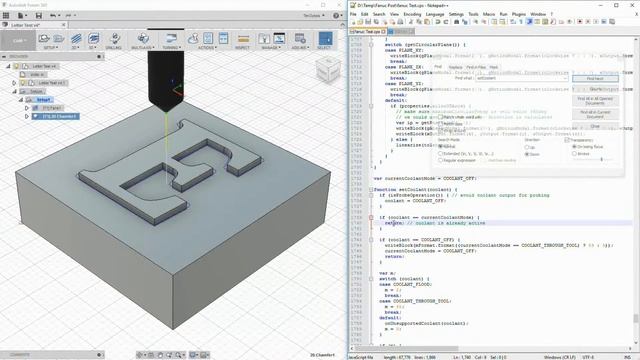Click the Add-Ins scripts icon
Screen dimensions: 640x360
pos(300,39)
